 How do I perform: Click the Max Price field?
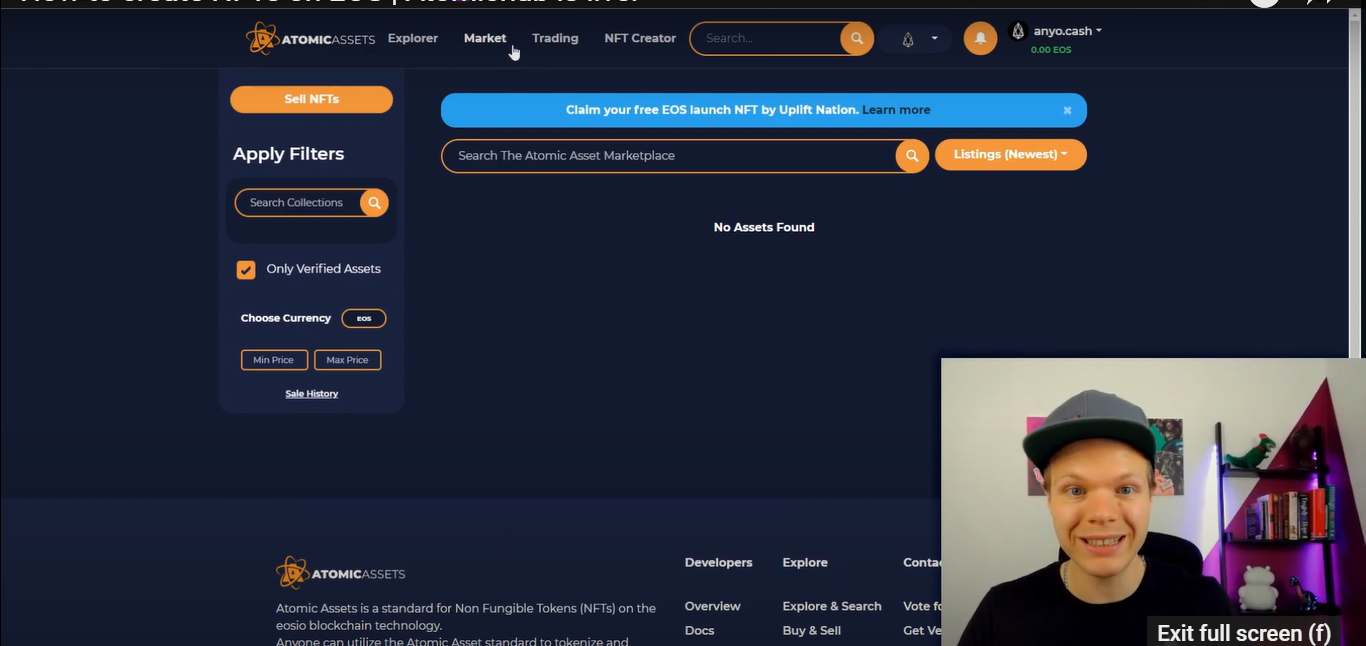point(347,360)
